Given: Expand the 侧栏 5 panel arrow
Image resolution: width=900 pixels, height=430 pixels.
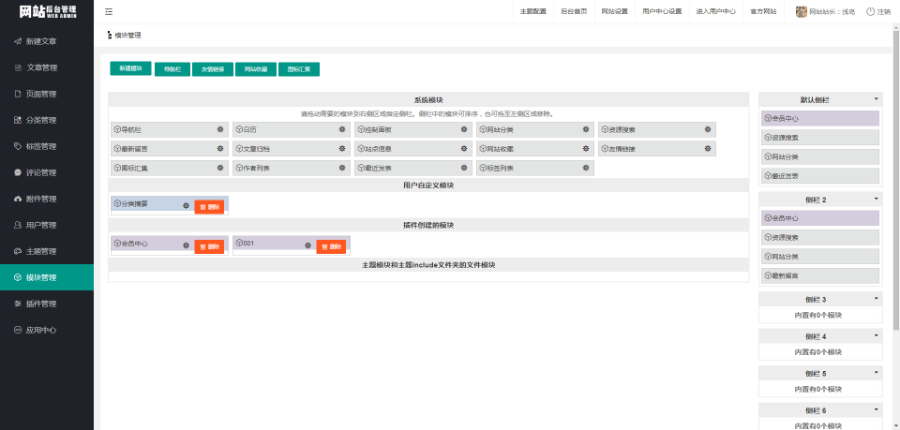Looking at the screenshot, I should 876,373.
